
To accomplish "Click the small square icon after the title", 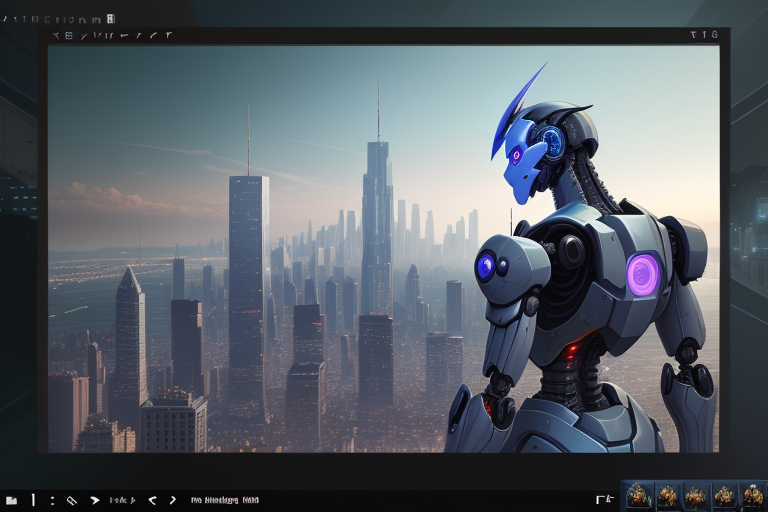I will [110, 18].
